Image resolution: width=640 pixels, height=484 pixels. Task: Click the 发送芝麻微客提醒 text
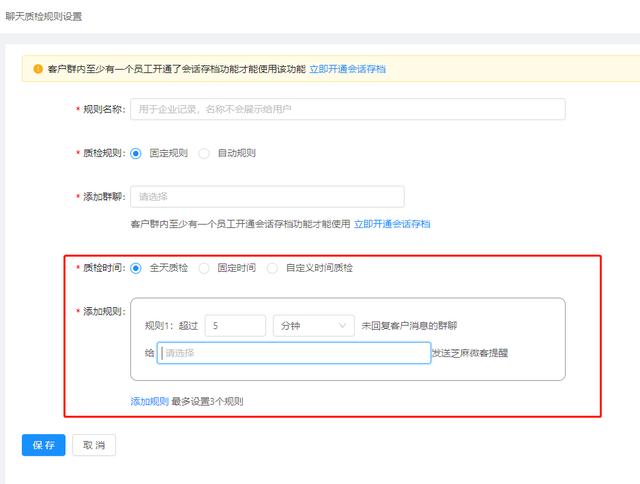(470, 353)
